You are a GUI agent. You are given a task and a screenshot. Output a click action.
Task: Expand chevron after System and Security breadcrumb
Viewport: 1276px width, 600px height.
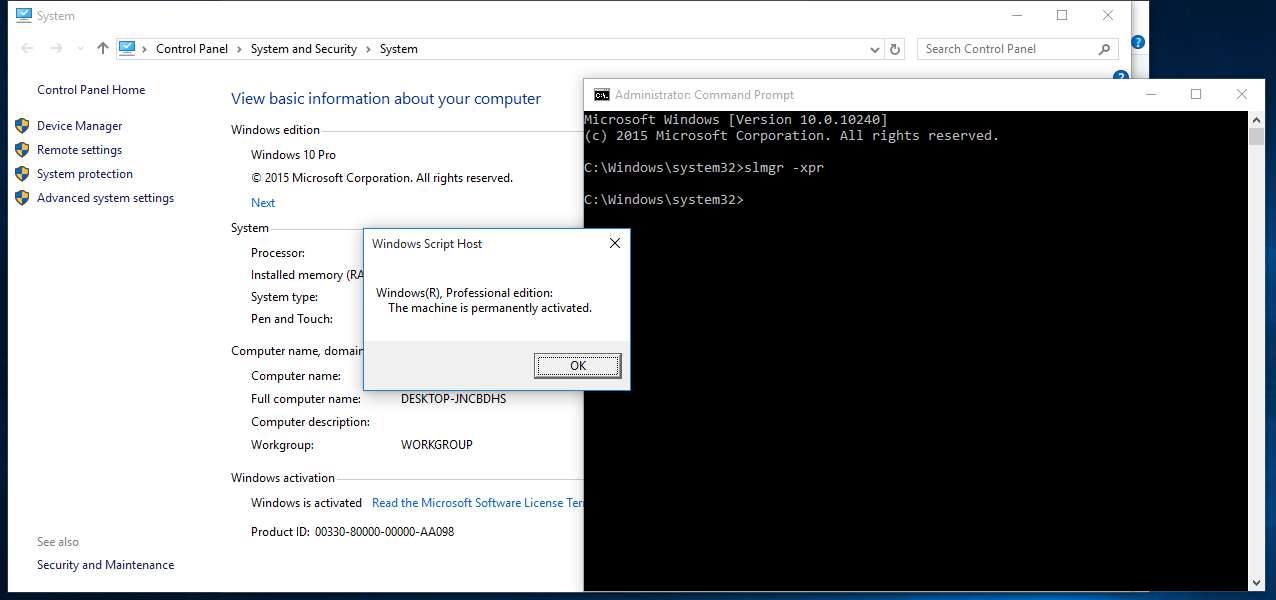(x=368, y=49)
